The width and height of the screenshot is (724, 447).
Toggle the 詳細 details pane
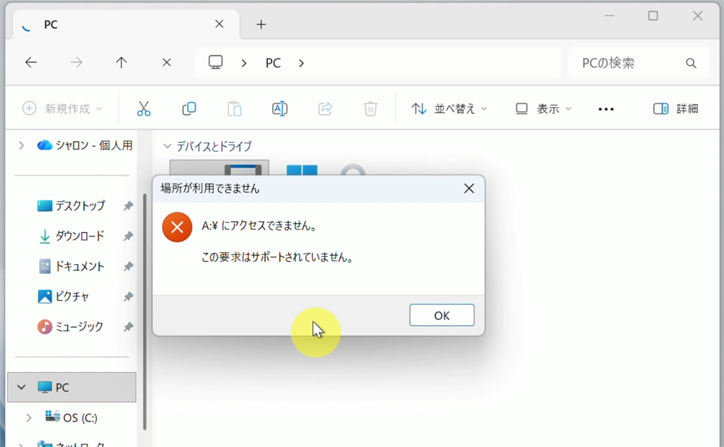(675, 109)
